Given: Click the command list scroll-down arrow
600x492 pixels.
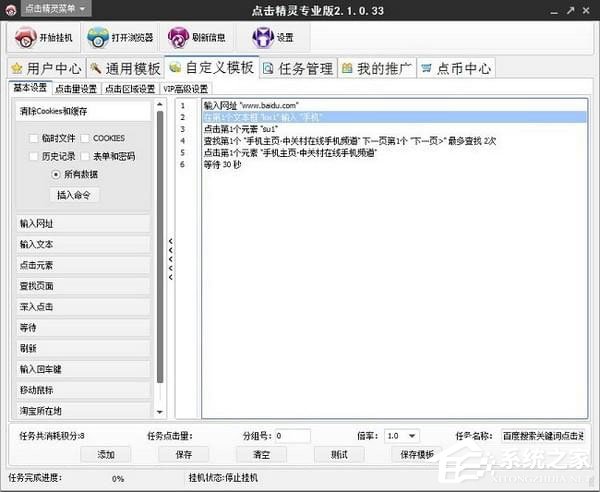Looking at the screenshot, I should (160, 412).
